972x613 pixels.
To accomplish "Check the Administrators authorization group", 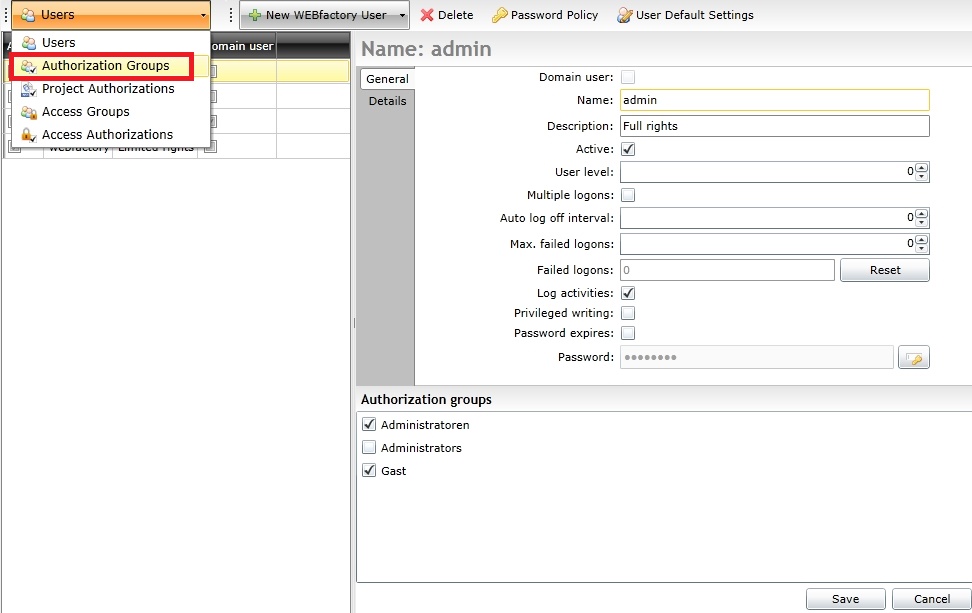I will (x=369, y=448).
